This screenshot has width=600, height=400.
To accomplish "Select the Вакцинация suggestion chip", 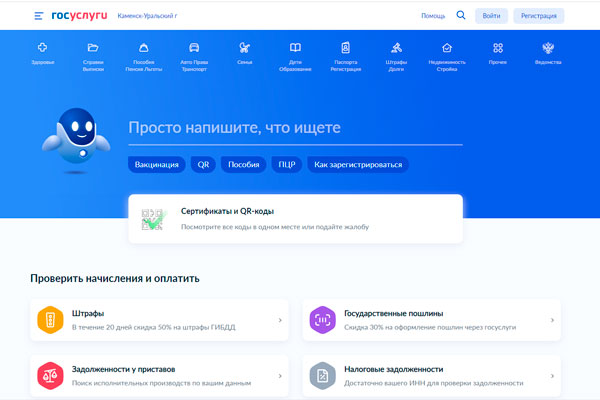I will click(157, 165).
